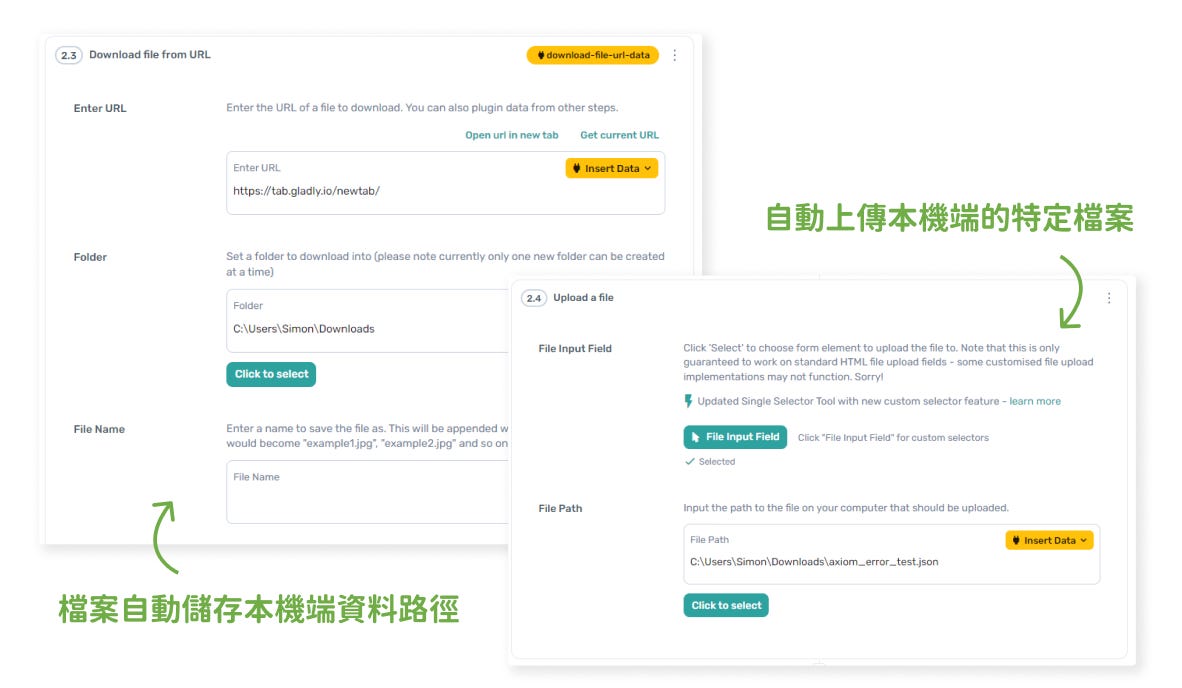
Task: Focus the Folder input with Downloads path
Action: point(368,321)
